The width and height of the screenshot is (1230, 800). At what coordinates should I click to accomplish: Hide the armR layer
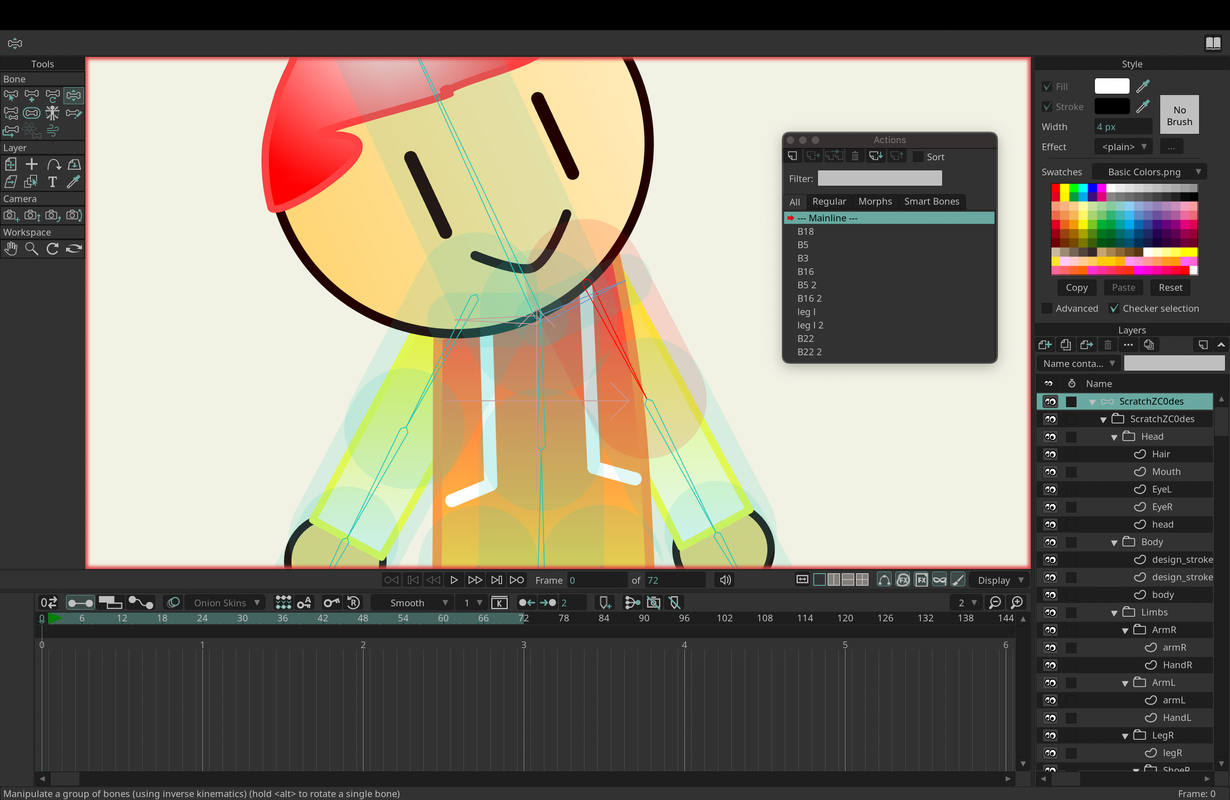tap(1050, 648)
